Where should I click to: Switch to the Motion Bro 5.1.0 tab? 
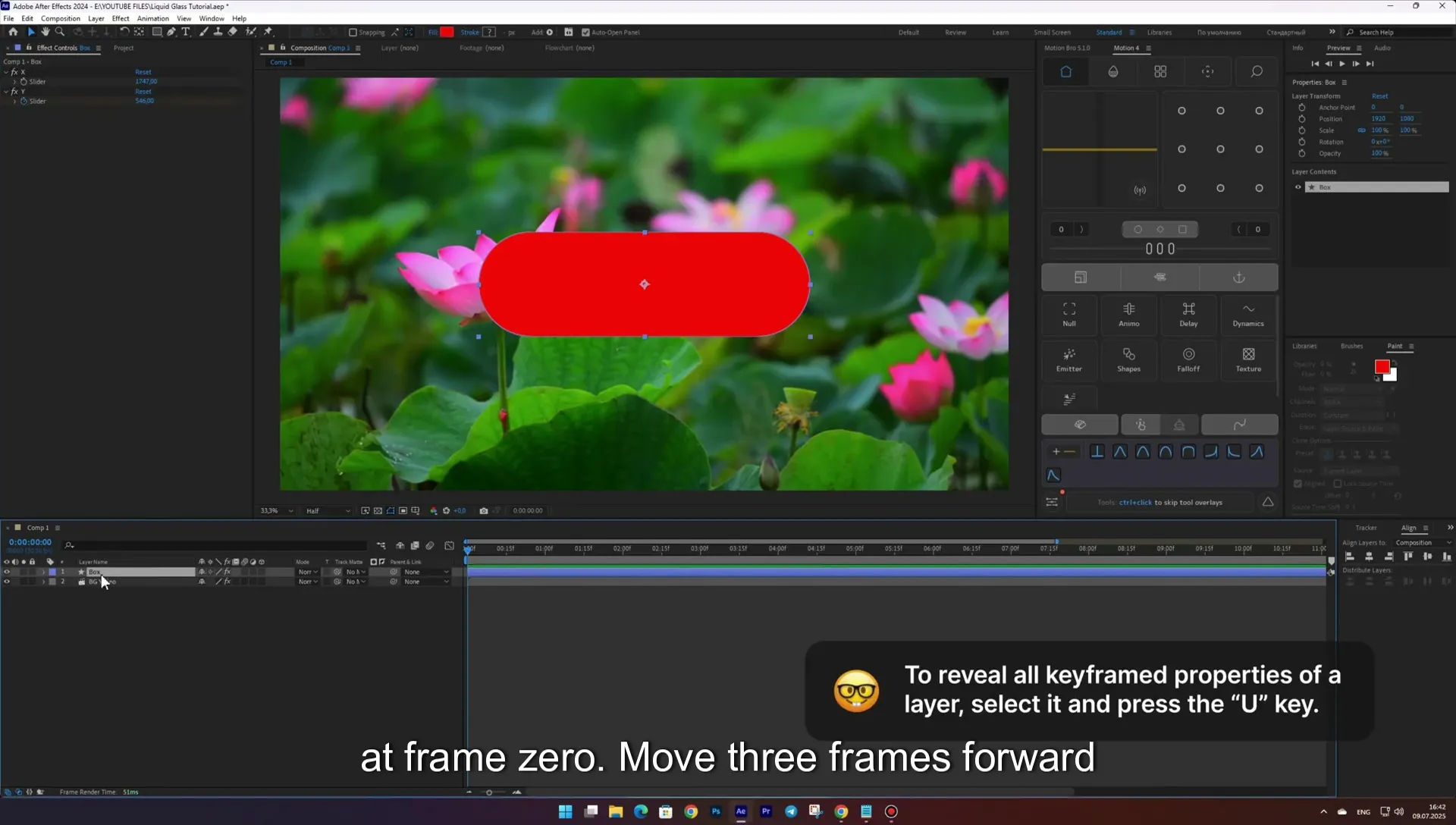point(1067,48)
